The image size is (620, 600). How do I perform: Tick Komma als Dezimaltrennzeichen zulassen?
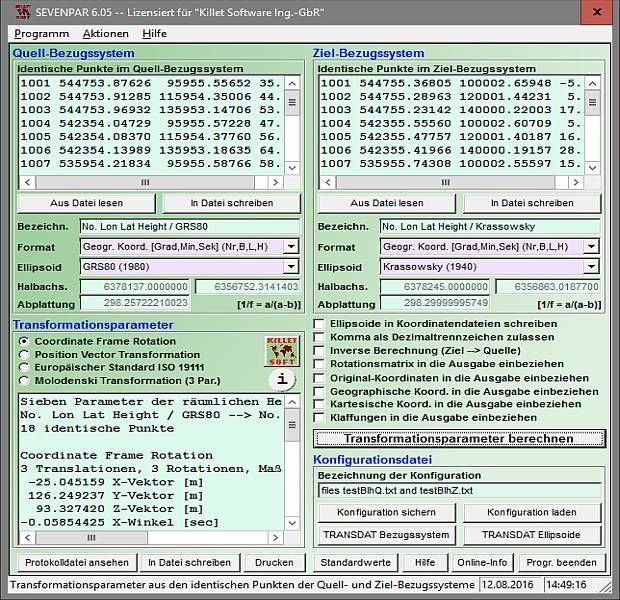click(319, 337)
